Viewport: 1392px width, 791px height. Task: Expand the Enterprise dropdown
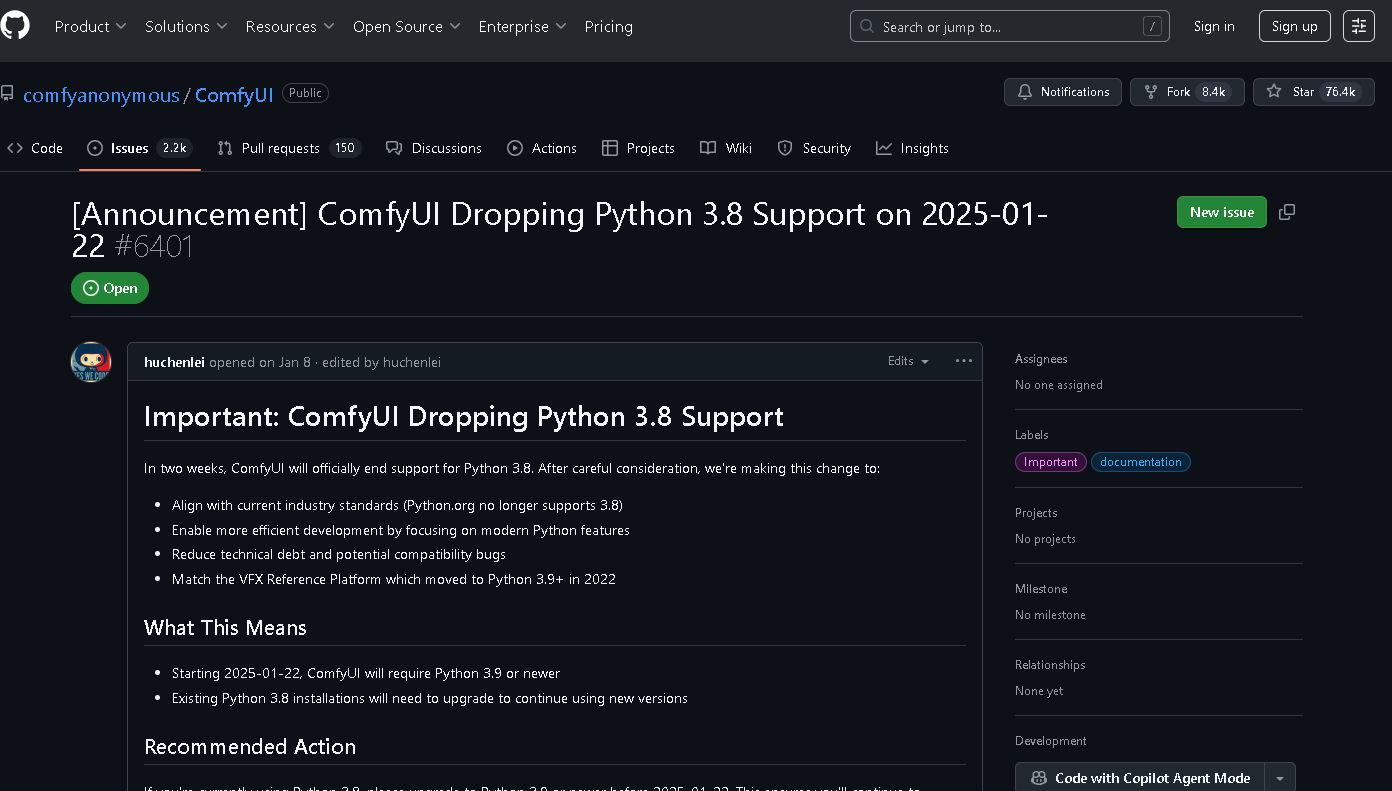coord(522,27)
